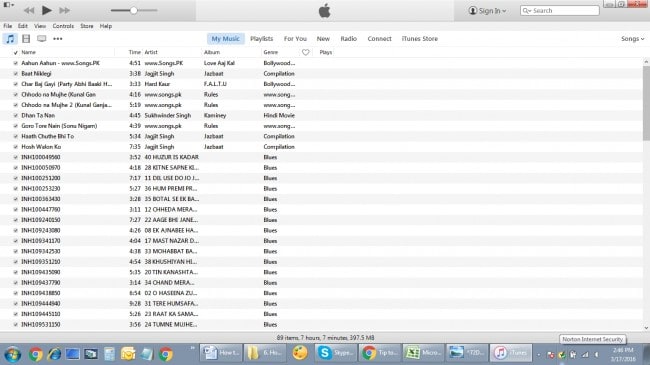The image size is (650, 365).
Task: Select the 02 O HASEENA ZU... artist cell
Action: click(171, 293)
